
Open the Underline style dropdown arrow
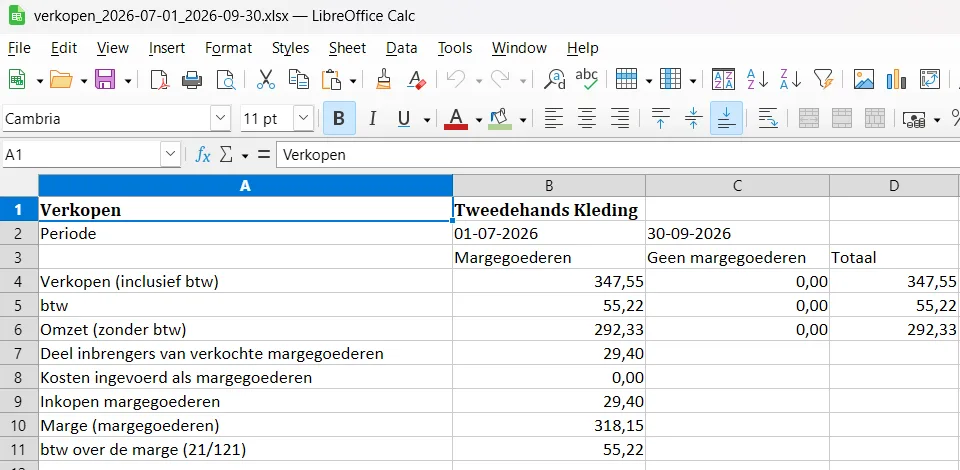(427, 120)
